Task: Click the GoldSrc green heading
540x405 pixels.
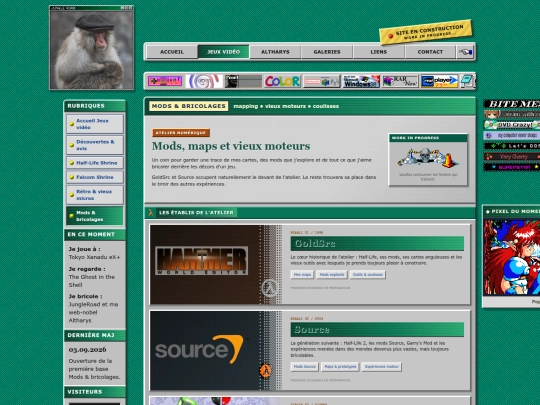Action: click(x=377, y=243)
